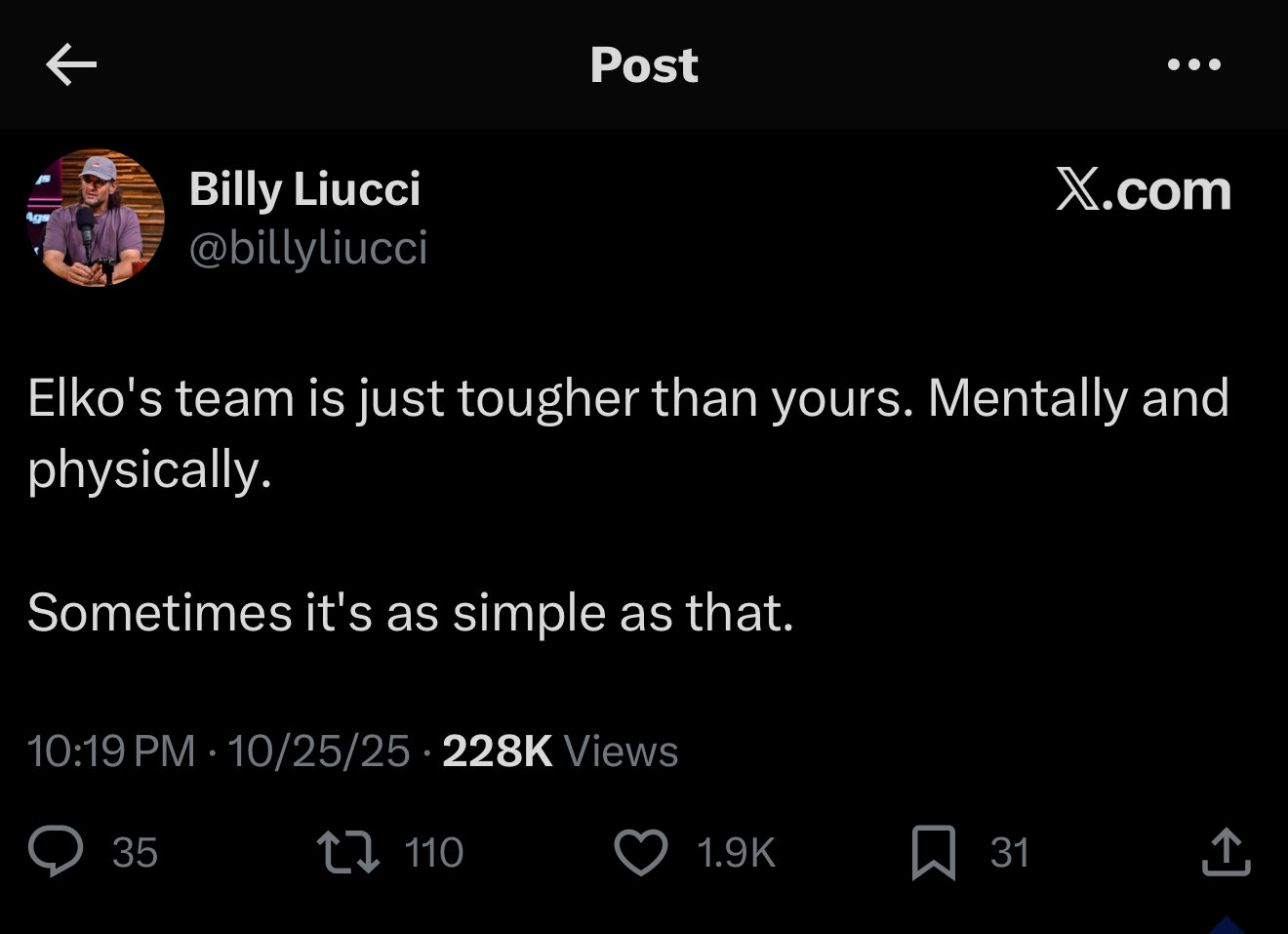Like the post with heart icon

(x=640, y=851)
